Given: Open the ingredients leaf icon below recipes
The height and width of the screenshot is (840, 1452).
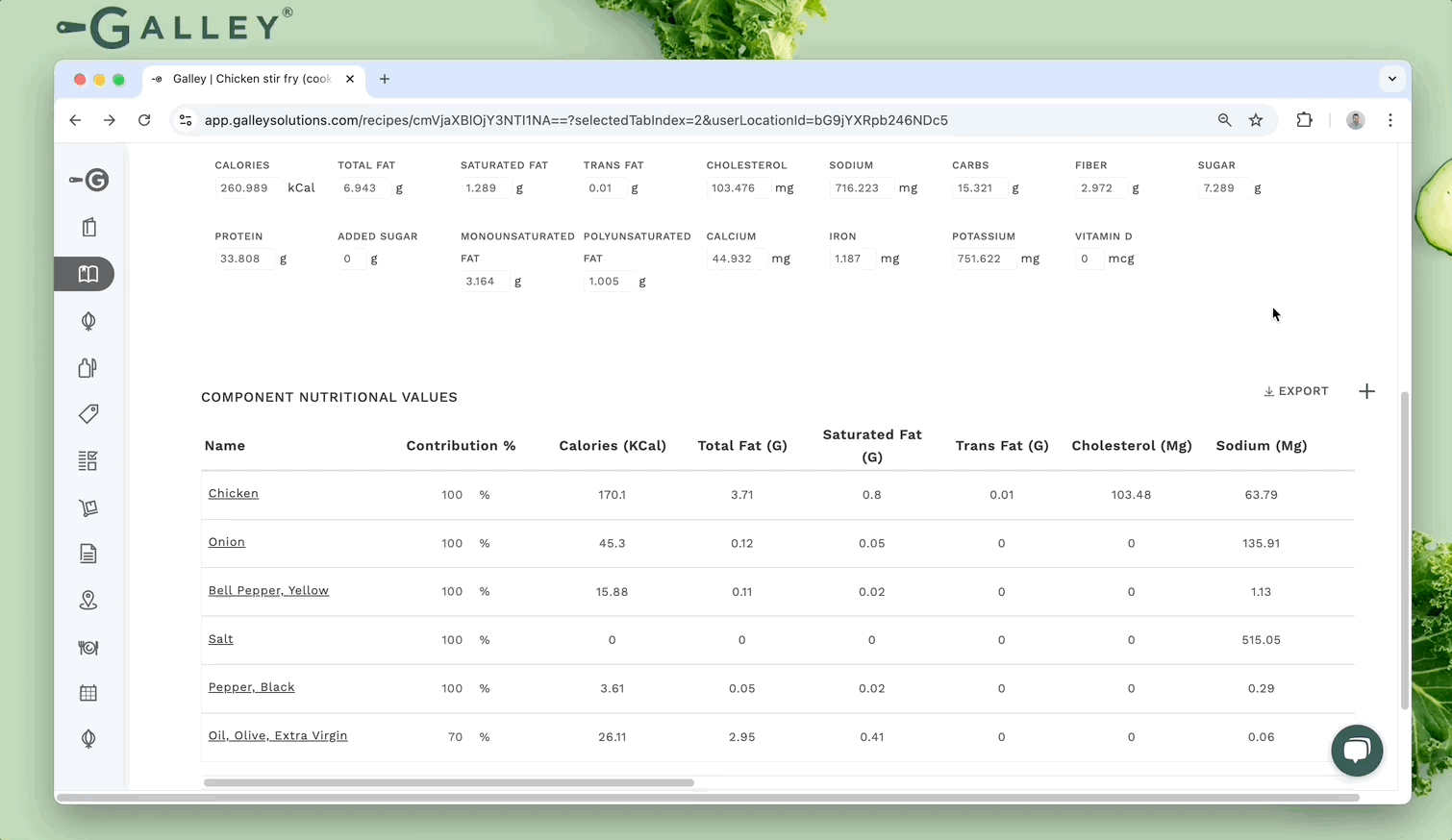Looking at the screenshot, I should coord(88,321).
